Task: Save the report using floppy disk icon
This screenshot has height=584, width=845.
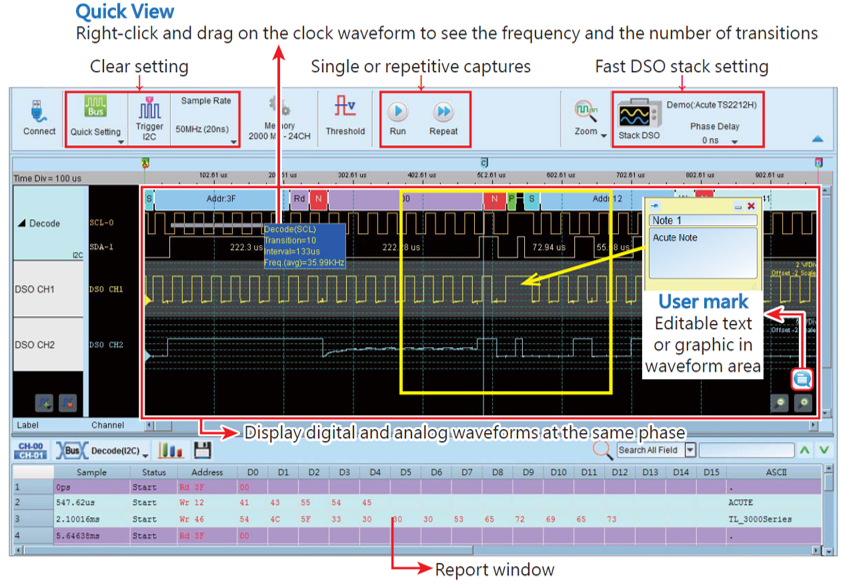Action: (x=203, y=451)
